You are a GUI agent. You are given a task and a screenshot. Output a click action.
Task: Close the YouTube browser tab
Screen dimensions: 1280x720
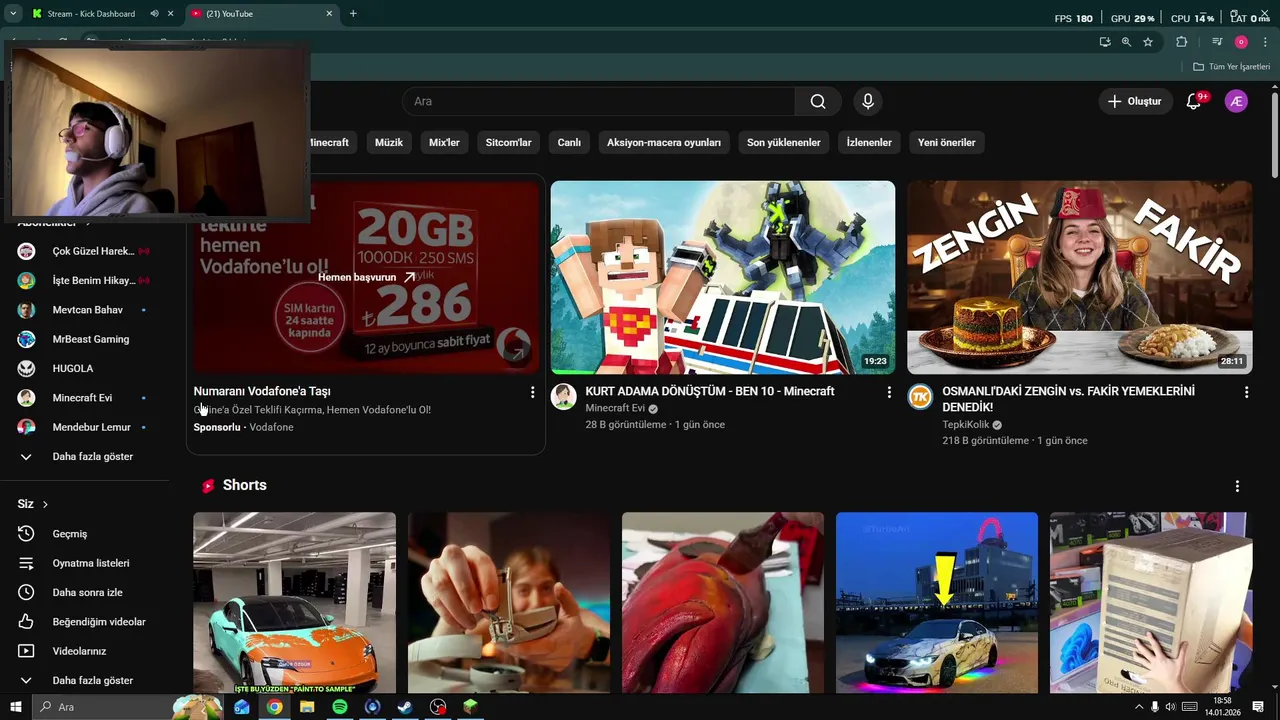click(330, 14)
